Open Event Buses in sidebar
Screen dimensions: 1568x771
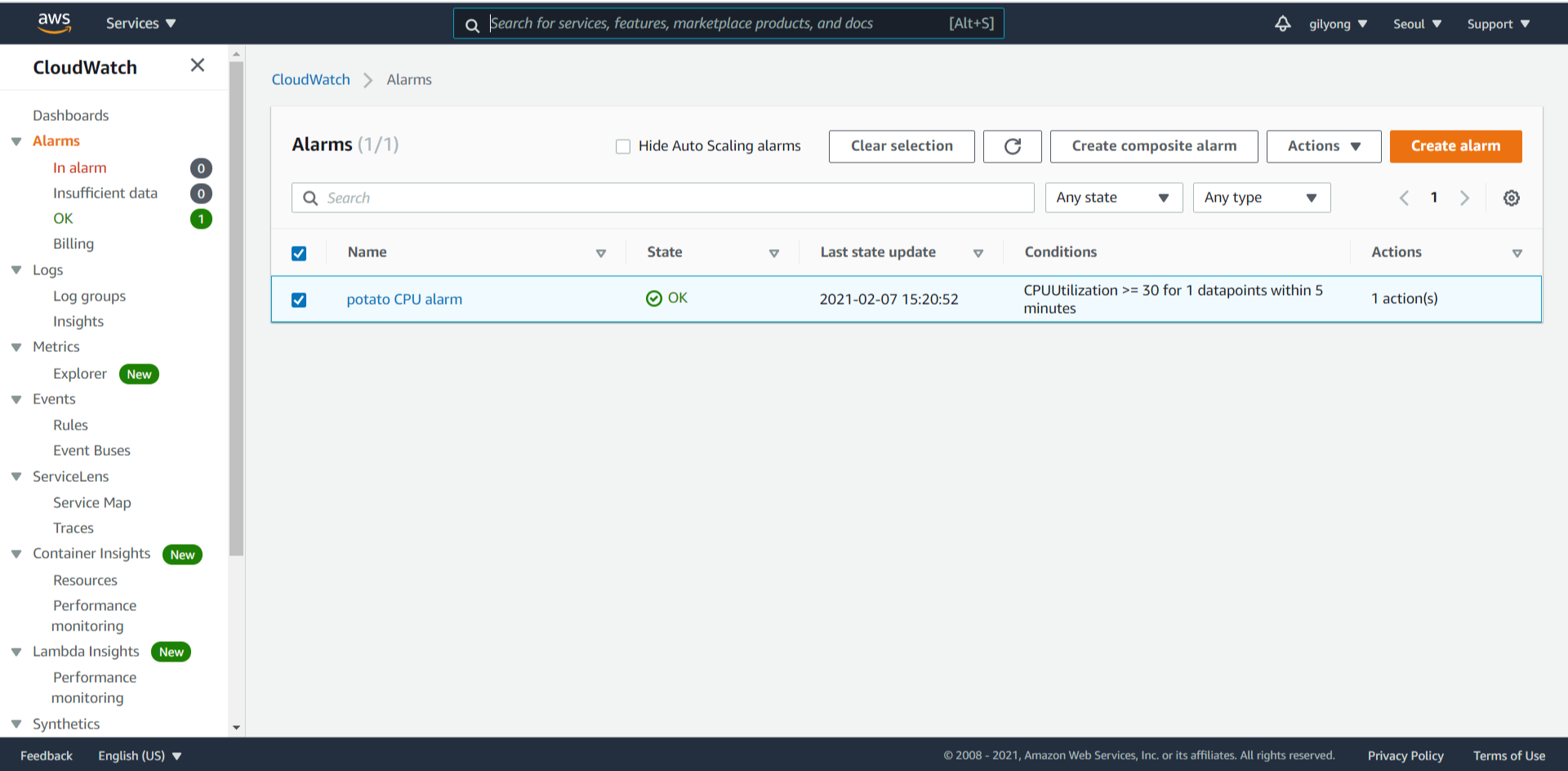point(92,450)
